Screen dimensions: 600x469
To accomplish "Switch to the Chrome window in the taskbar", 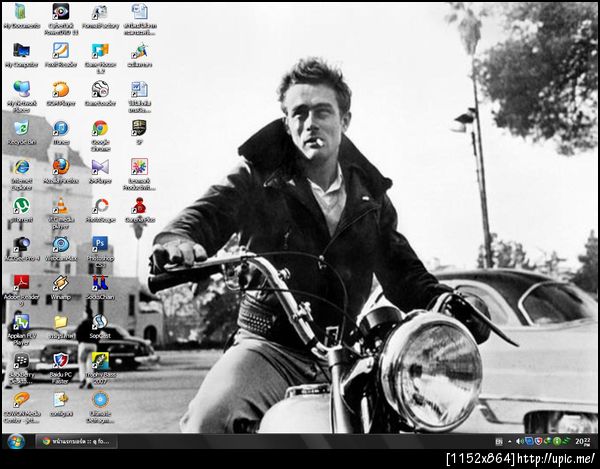I will pos(76,441).
